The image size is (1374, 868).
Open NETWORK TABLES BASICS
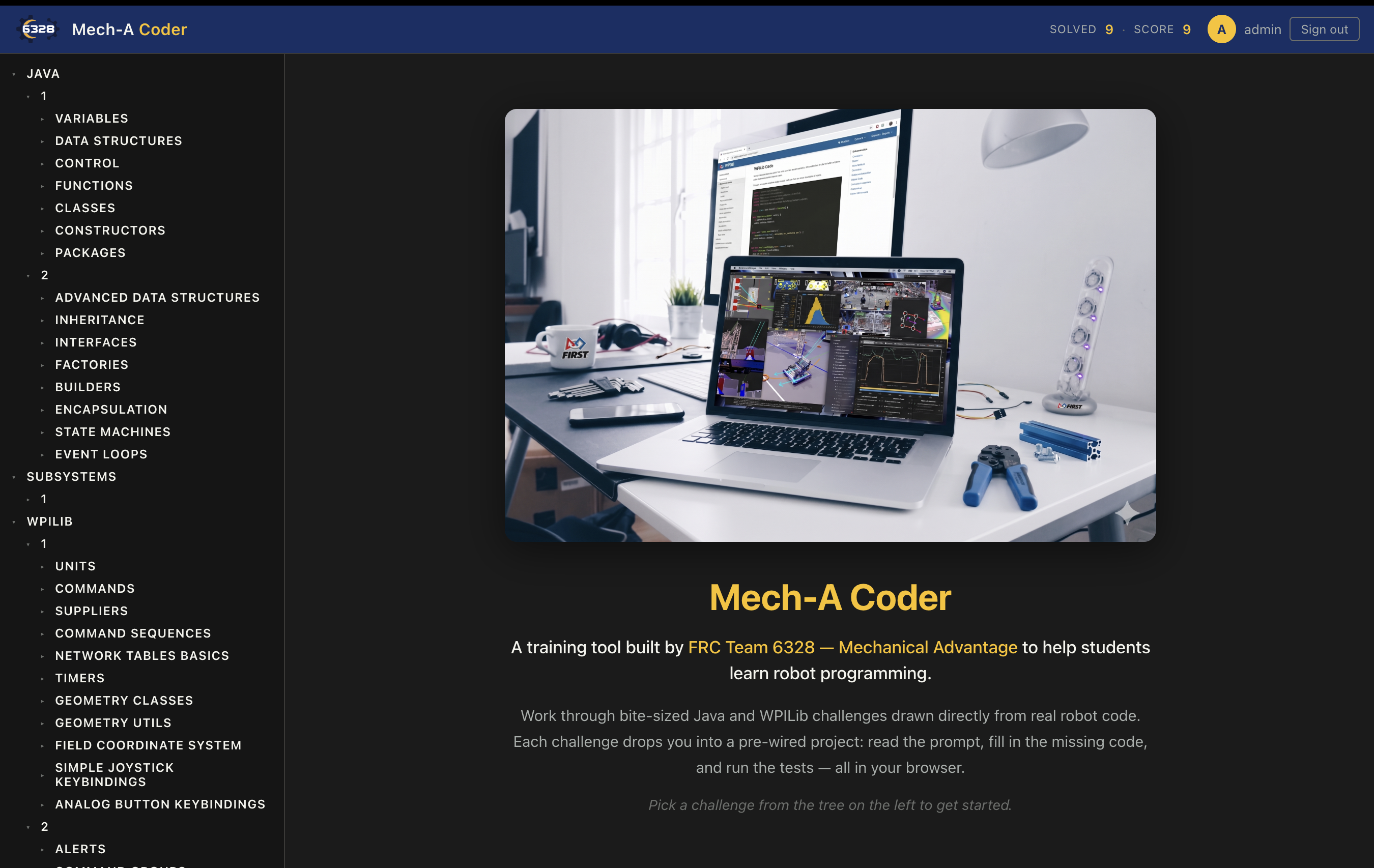pyautogui.click(x=142, y=656)
